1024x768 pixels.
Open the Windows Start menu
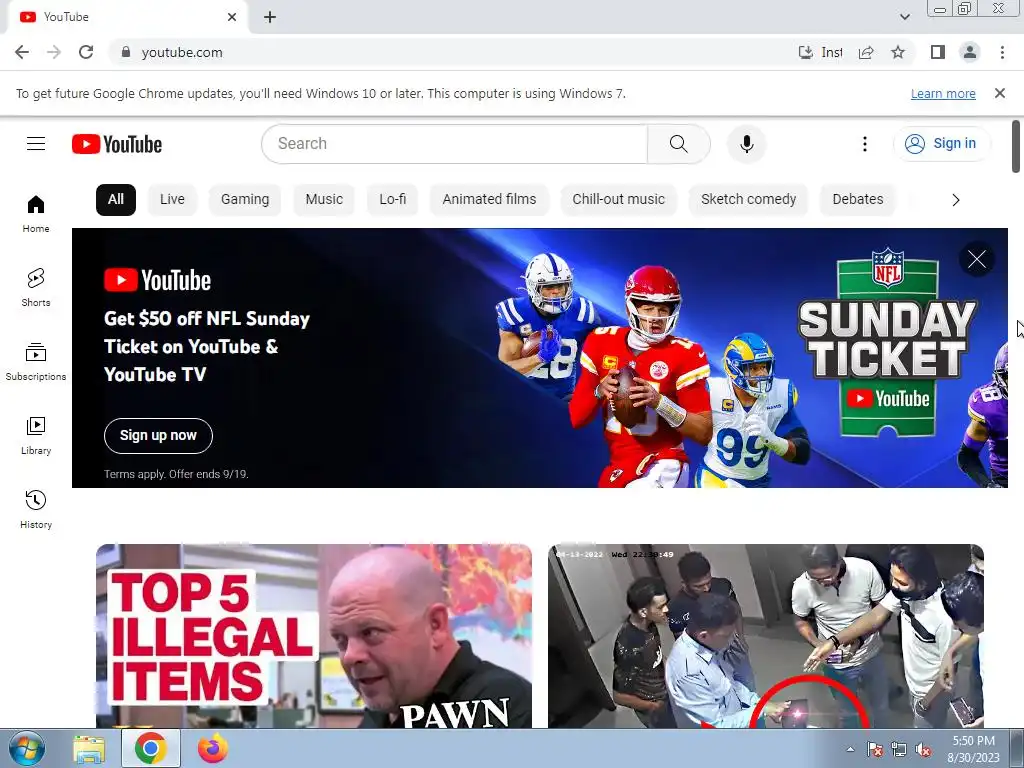click(27, 748)
